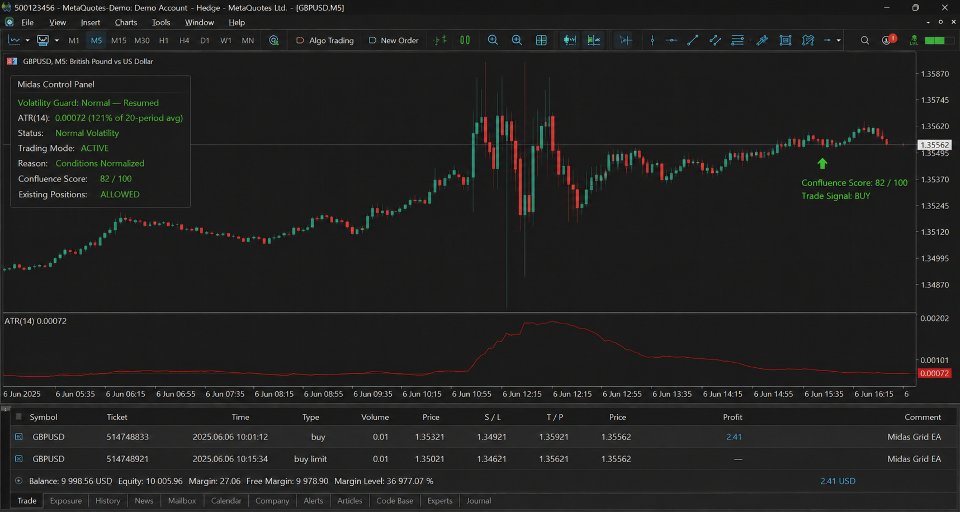
Task: Select the pen drawing tool icon
Action: click(x=762, y=40)
